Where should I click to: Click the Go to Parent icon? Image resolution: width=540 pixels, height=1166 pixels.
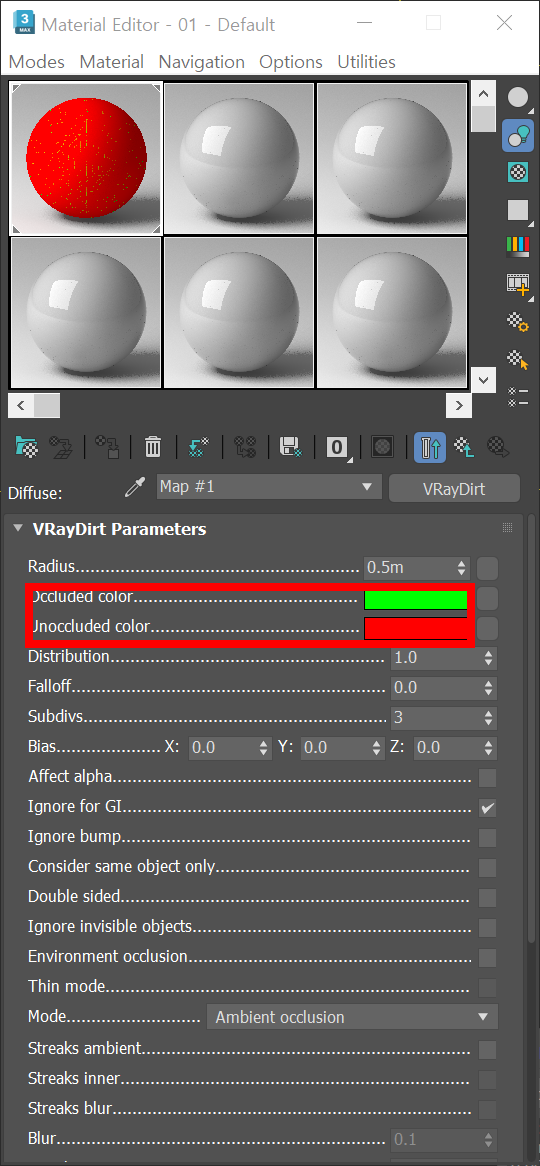(465, 447)
